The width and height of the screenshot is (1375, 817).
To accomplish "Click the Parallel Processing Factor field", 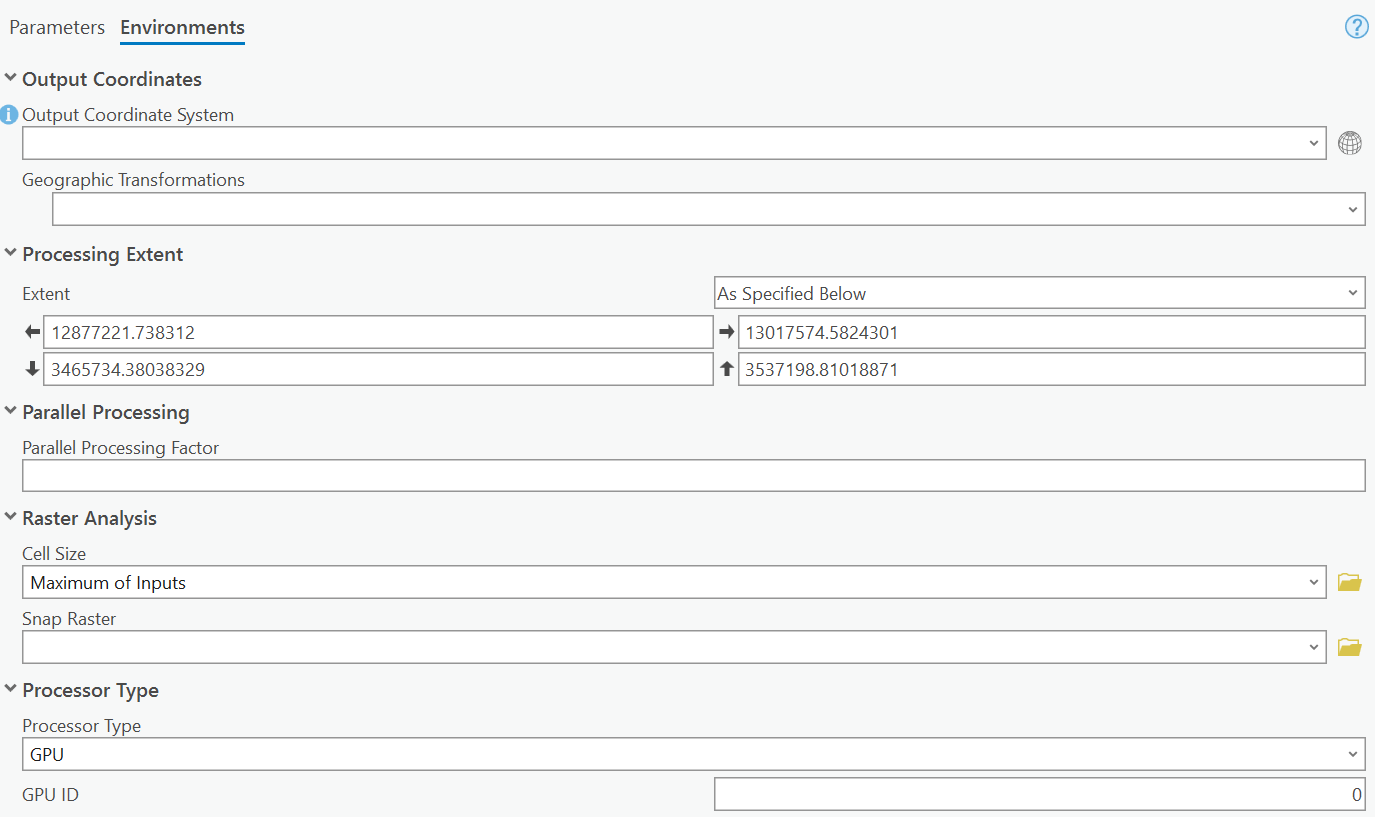I will tap(693, 476).
